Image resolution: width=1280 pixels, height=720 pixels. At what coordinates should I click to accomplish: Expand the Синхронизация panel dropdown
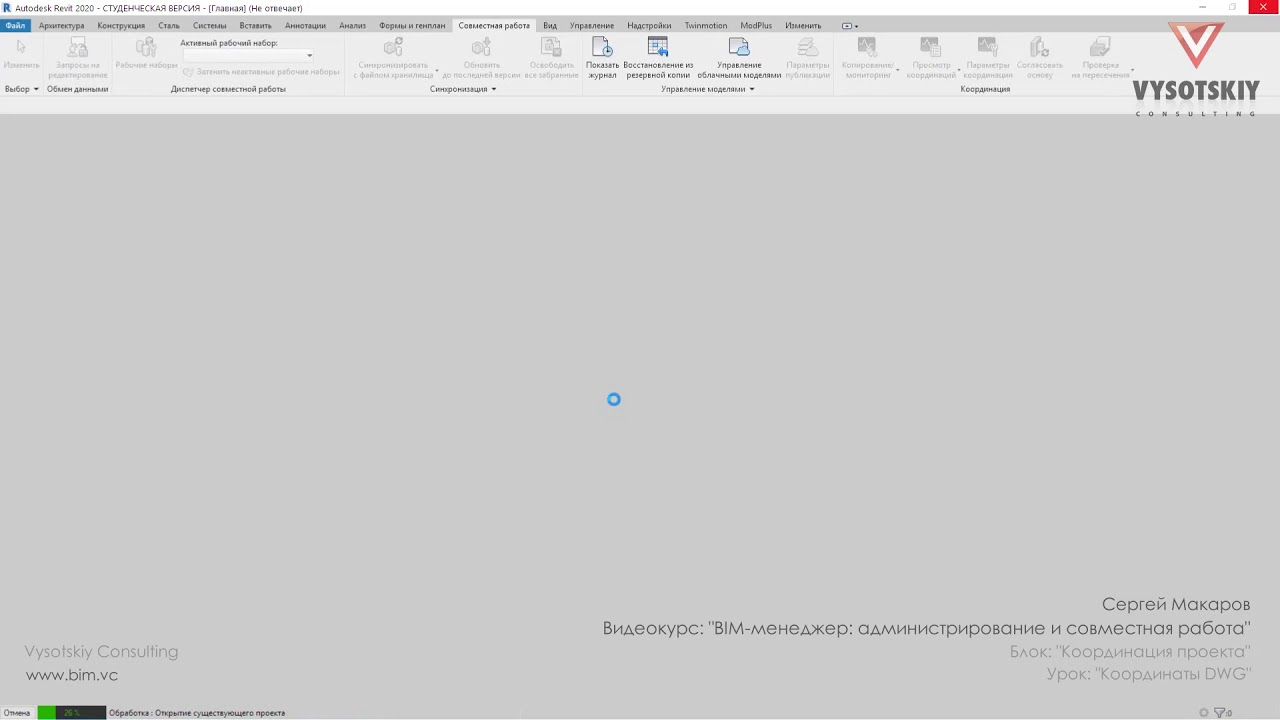pyautogui.click(x=463, y=89)
